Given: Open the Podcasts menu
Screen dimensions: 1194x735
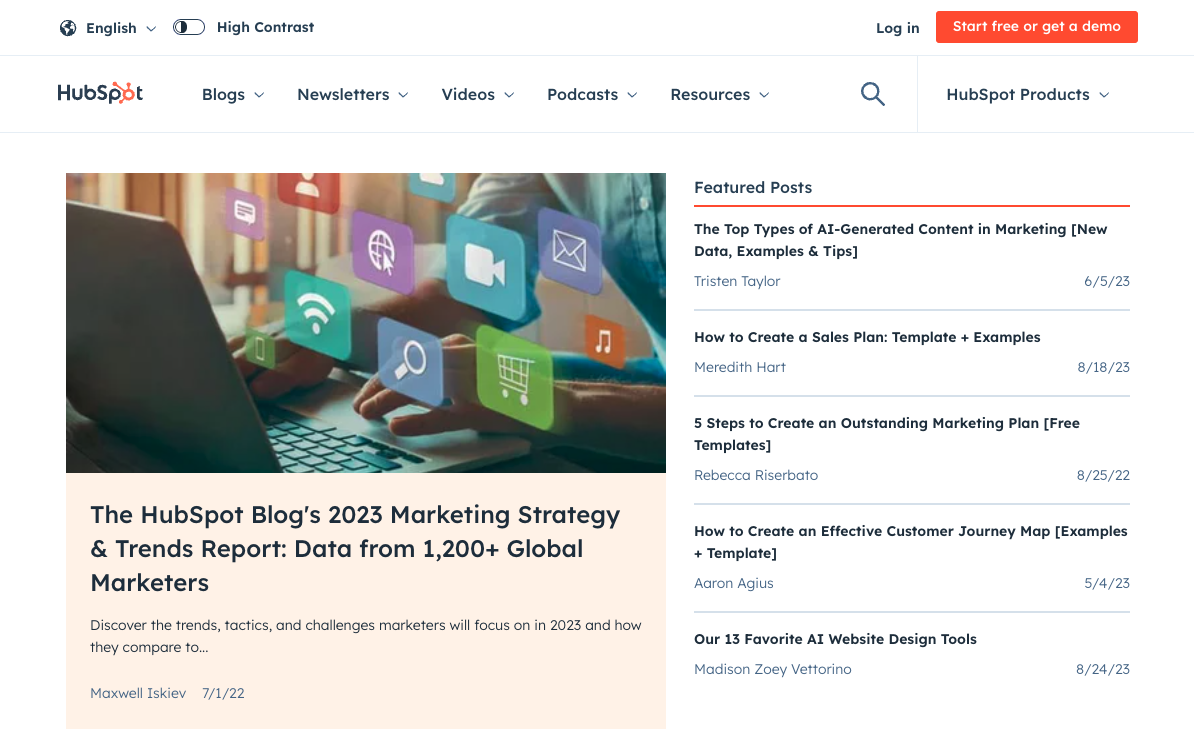Looking at the screenshot, I should [592, 94].
